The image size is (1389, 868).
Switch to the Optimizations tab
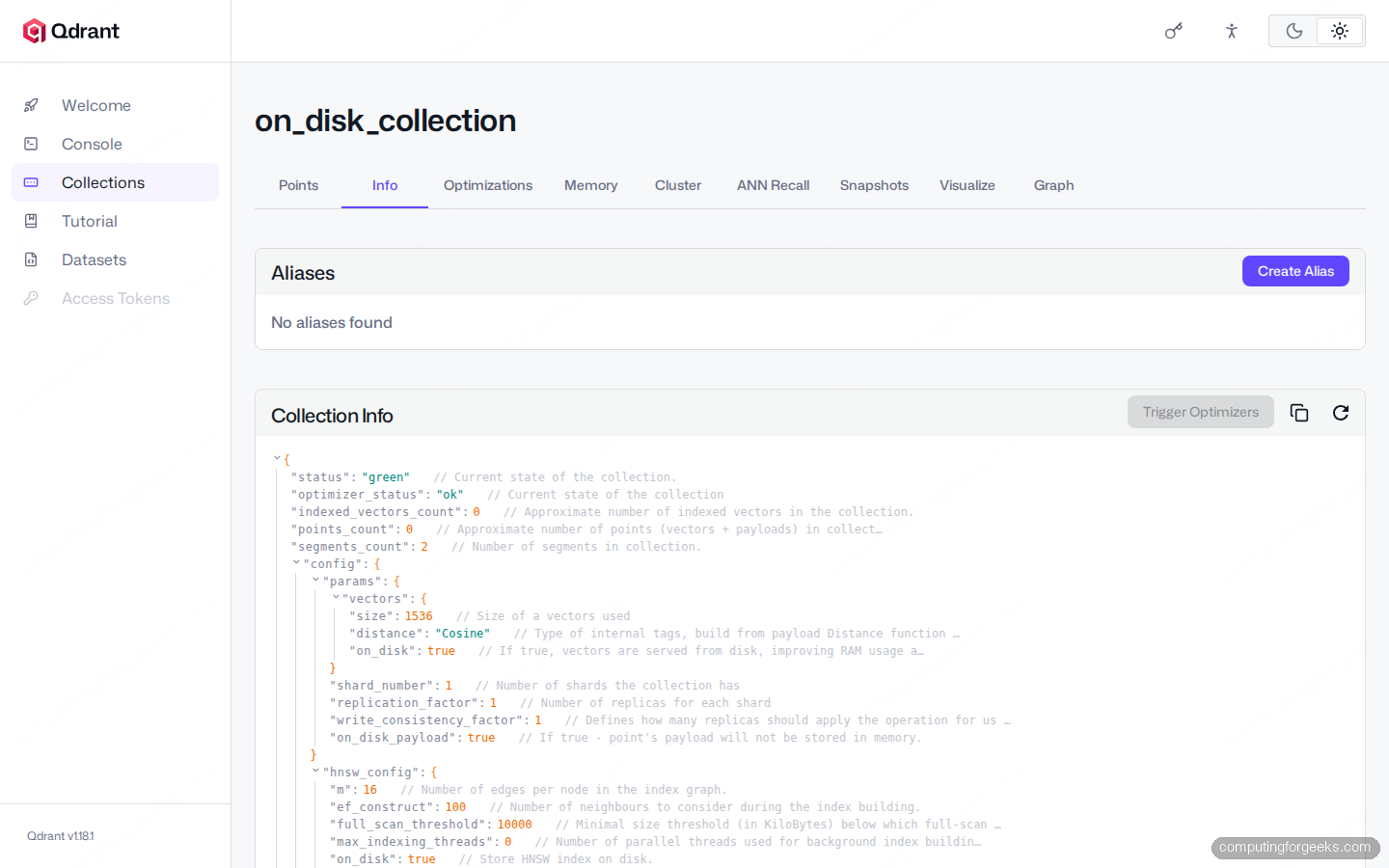pyautogui.click(x=488, y=185)
